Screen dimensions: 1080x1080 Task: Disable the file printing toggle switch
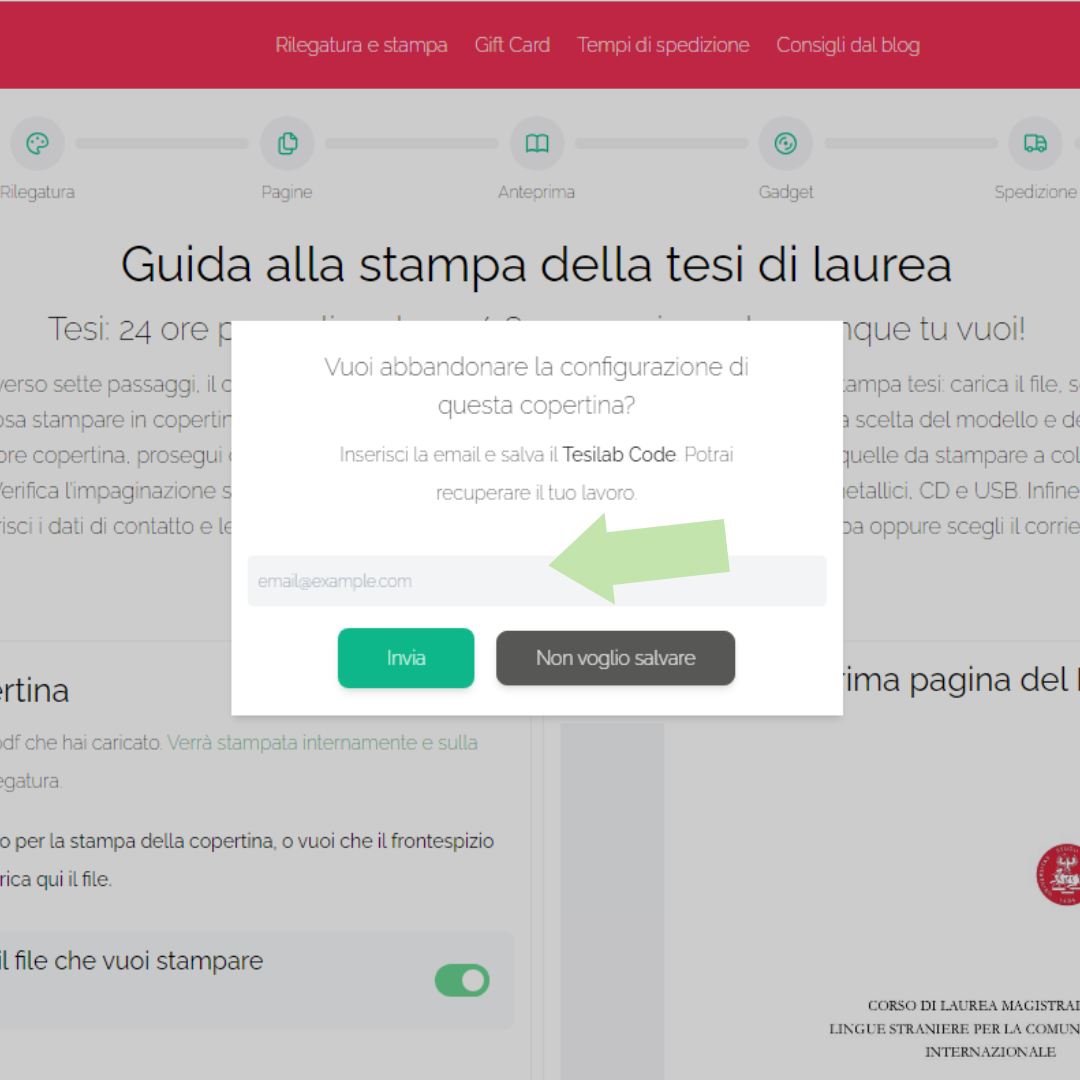(462, 980)
